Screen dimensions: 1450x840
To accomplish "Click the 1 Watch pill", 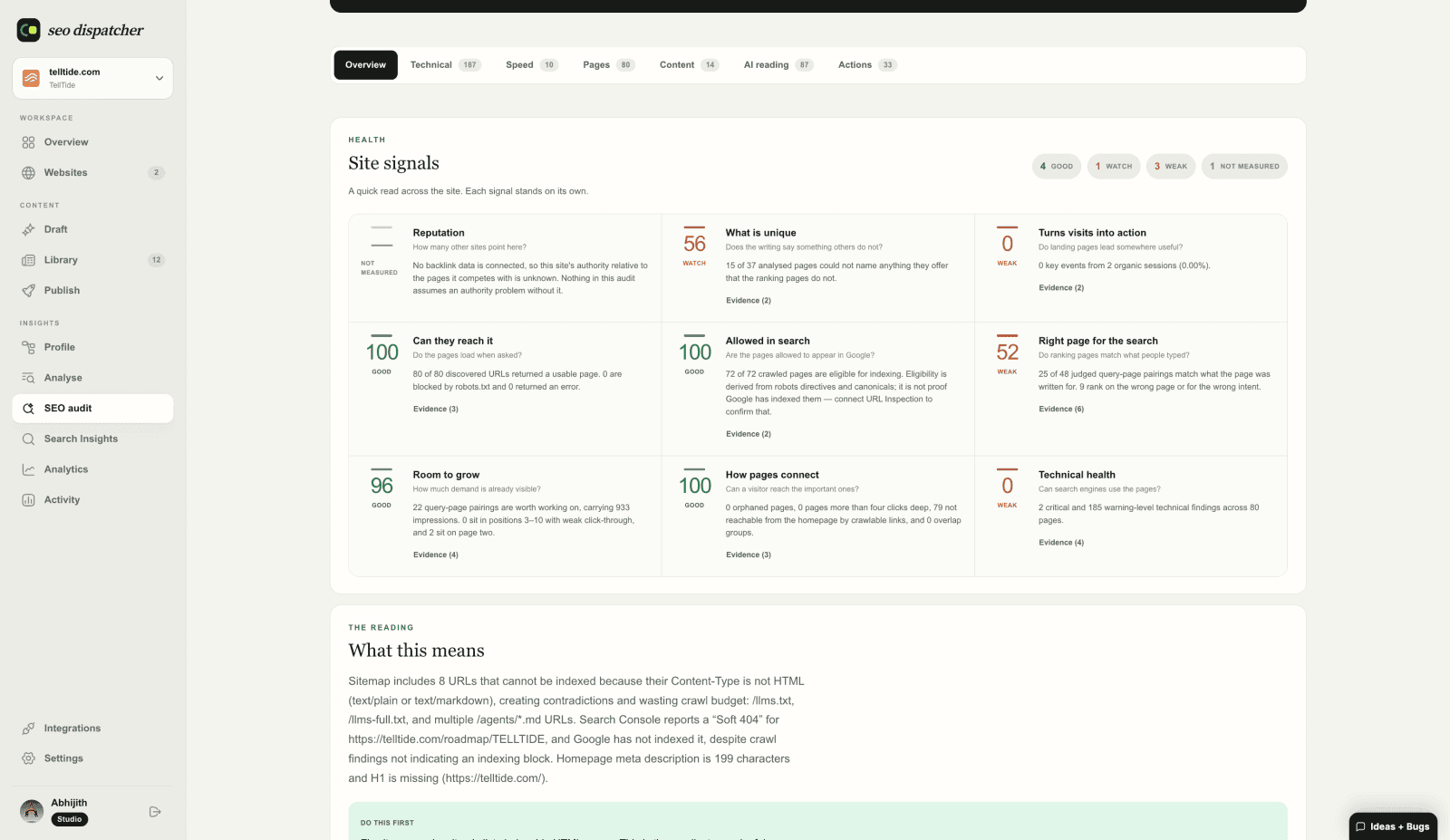I will [1114, 167].
